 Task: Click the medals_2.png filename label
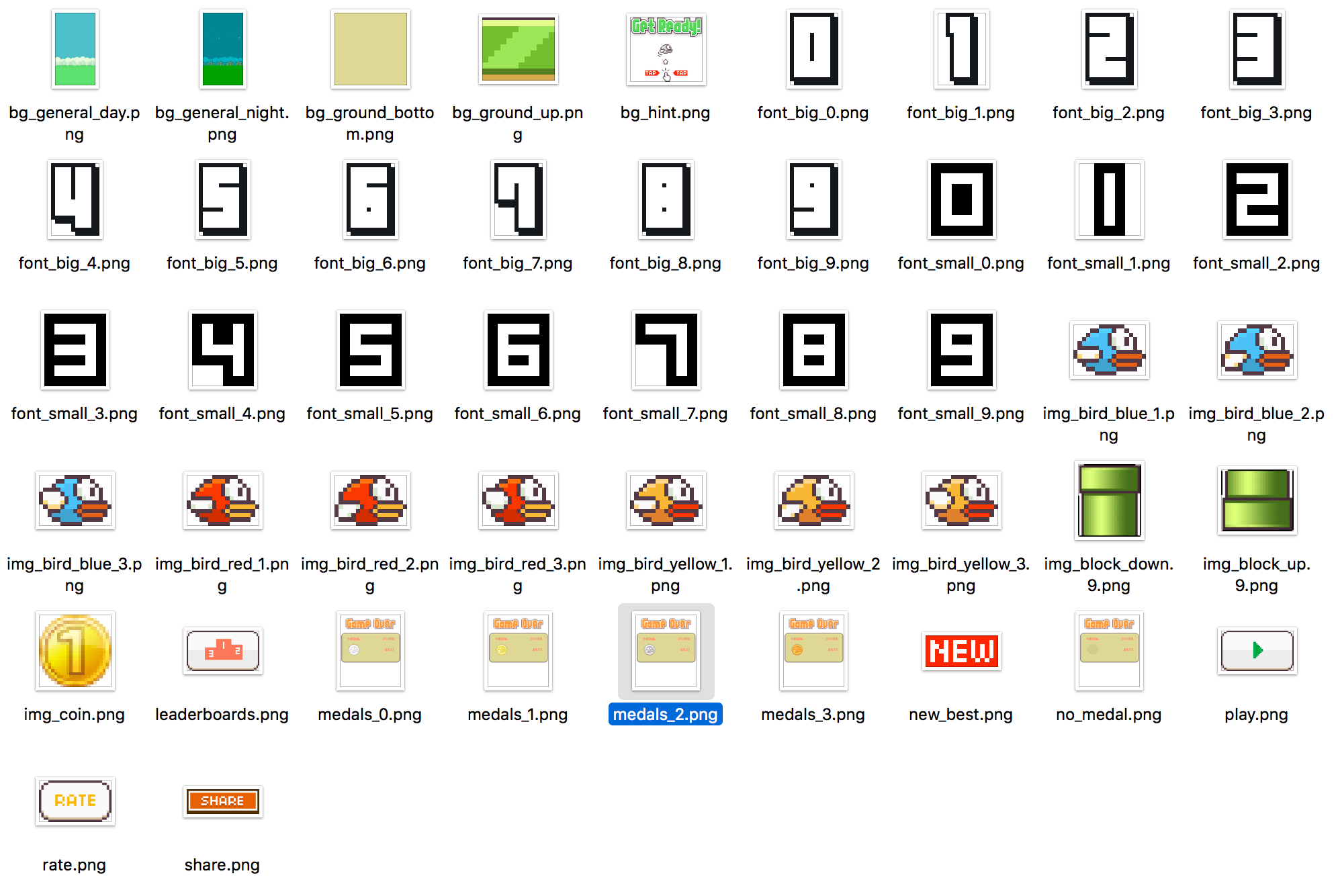pyautogui.click(x=666, y=714)
